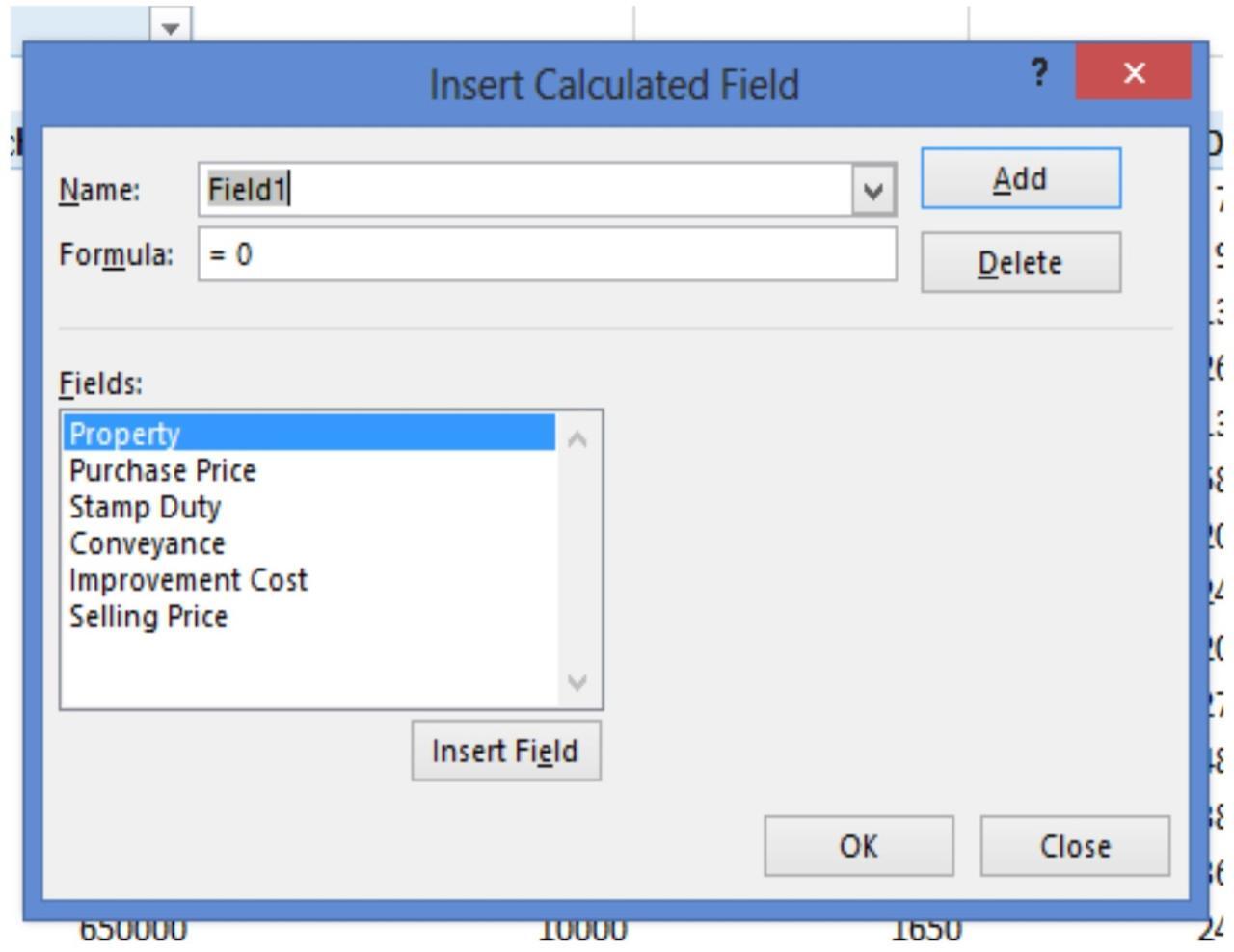Click inside the Name input box
Image resolution: width=1234 pixels, height=952 pixels.
(x=482, y=191)
